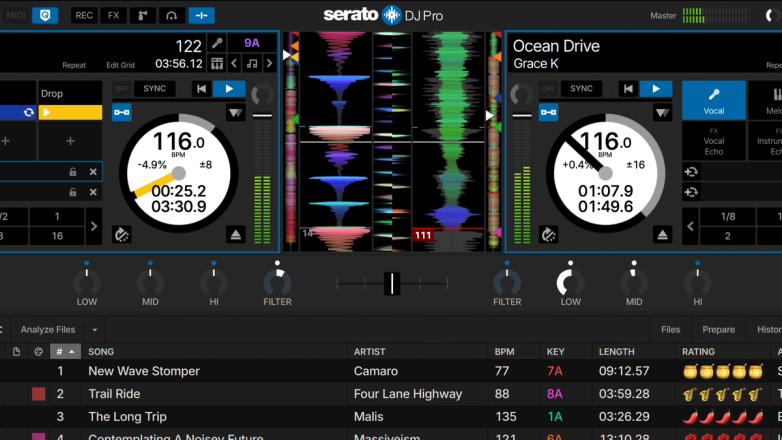The height and width of the screenshot is (440, 782).
Task: Lock the second saved loop slot
Action: [73, 192]
